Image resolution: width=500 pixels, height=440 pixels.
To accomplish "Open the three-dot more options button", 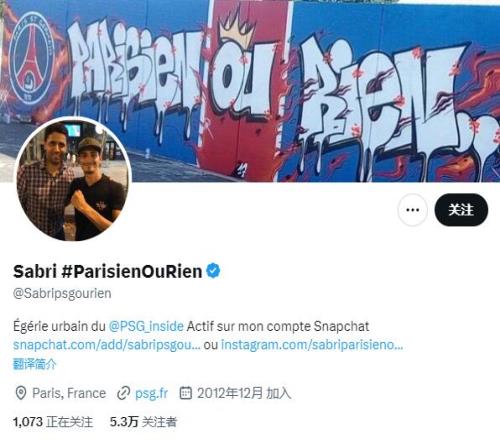I will (412, 210).
